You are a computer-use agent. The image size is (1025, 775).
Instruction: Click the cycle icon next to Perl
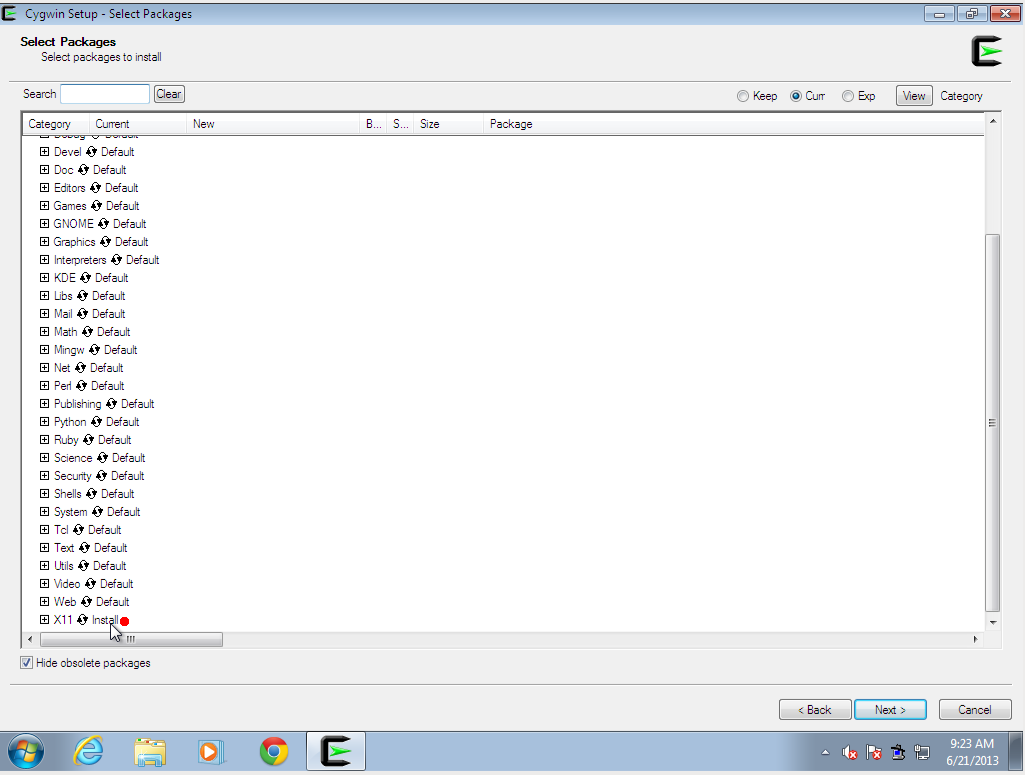(x=81, y=386)
